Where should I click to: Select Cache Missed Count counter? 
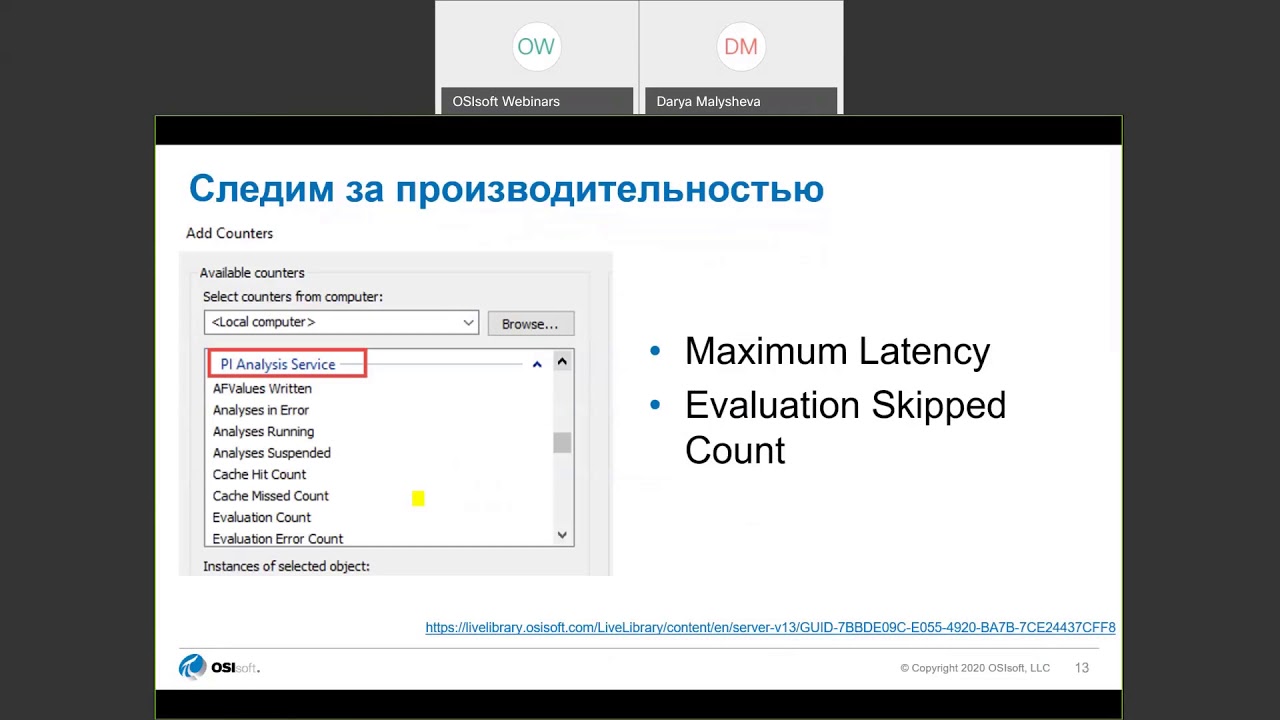[270, 496]
